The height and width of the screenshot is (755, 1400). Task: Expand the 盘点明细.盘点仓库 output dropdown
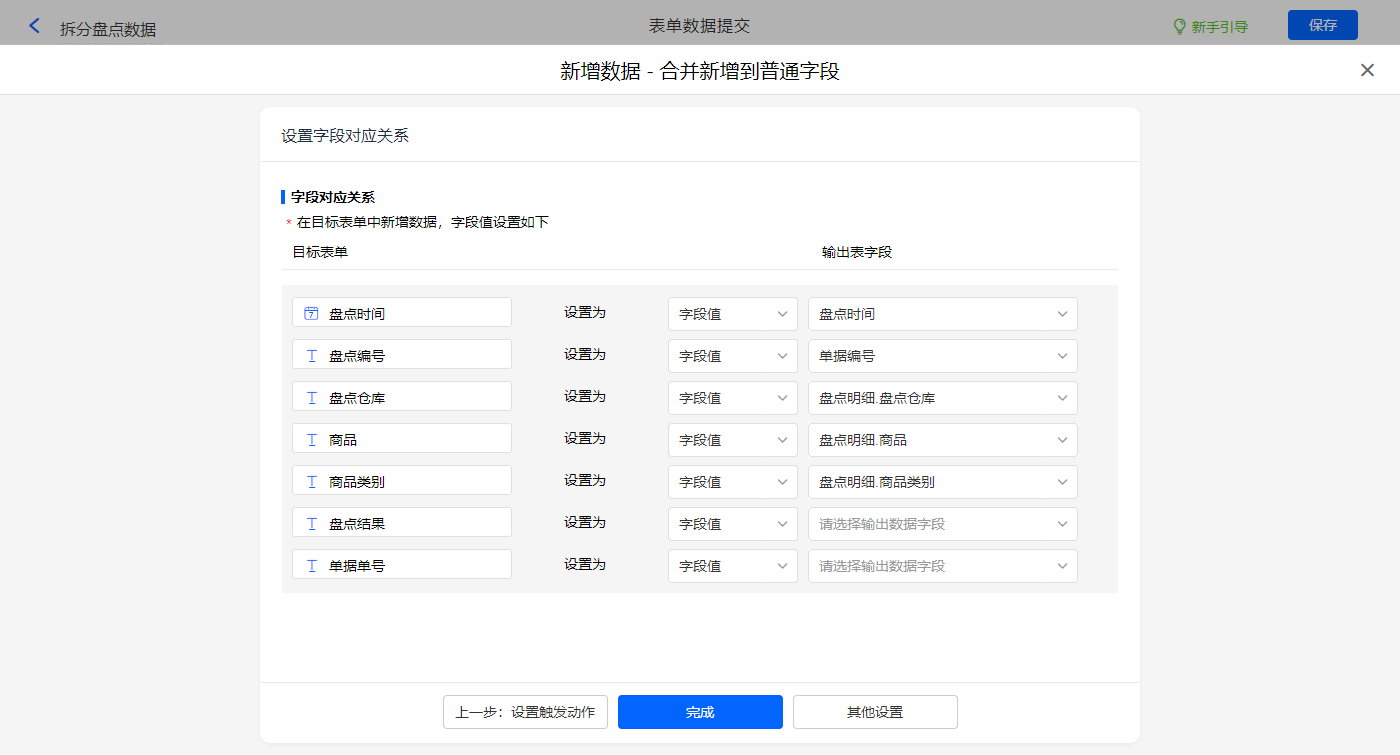pos(942,398)
